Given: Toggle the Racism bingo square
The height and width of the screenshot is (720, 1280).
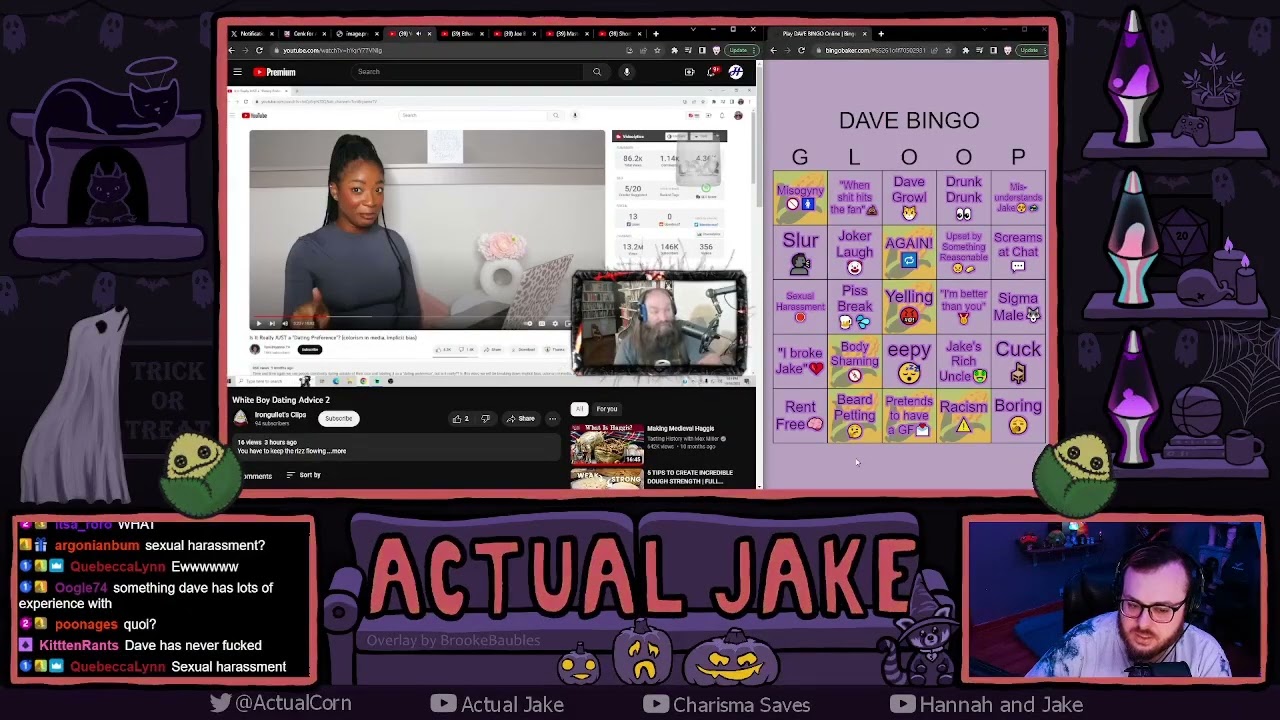Looking at the screenshot, I should (x=963, y=416).
